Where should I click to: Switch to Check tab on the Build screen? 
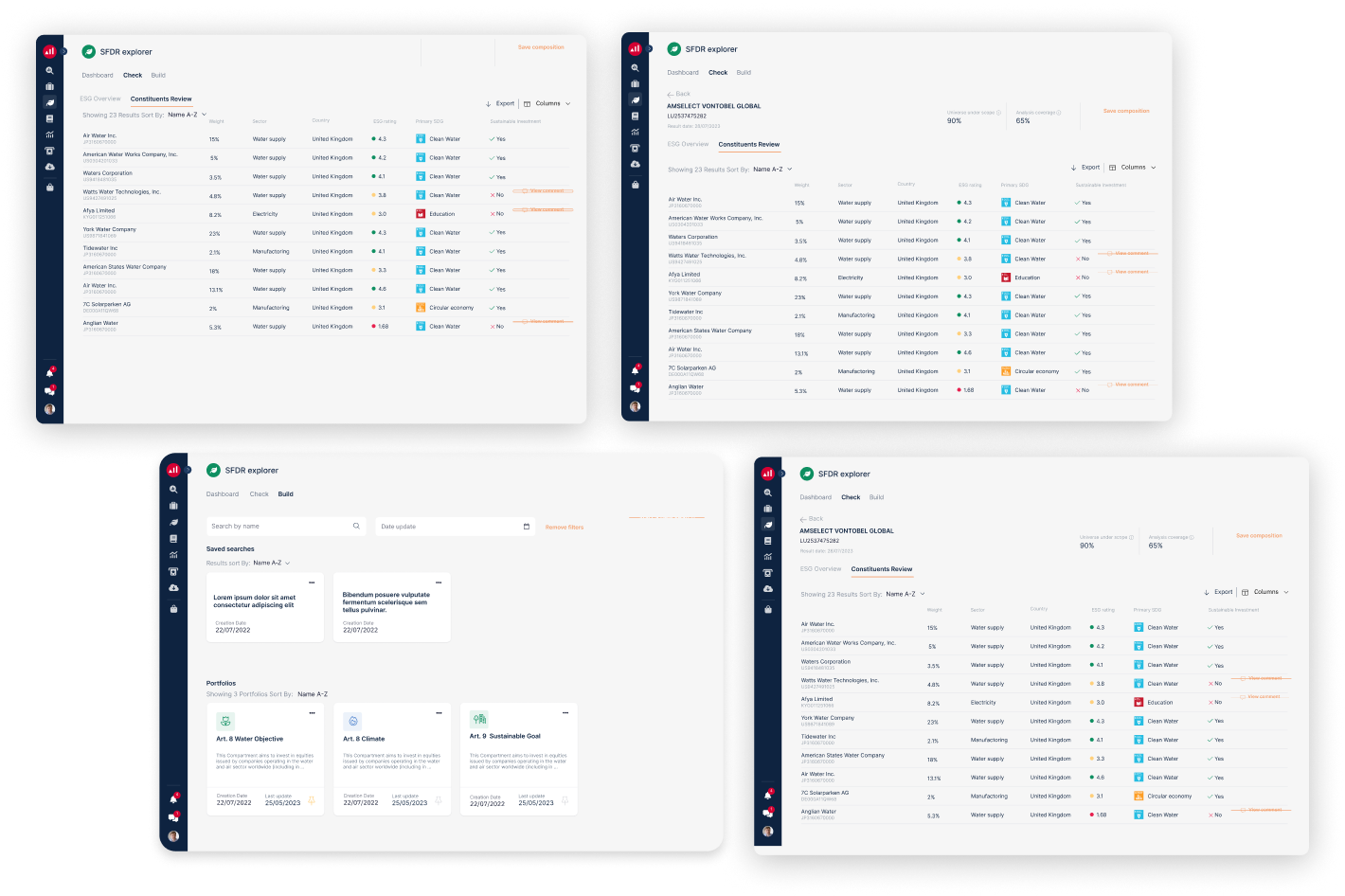pyautogui.click(x=260, y=494)
